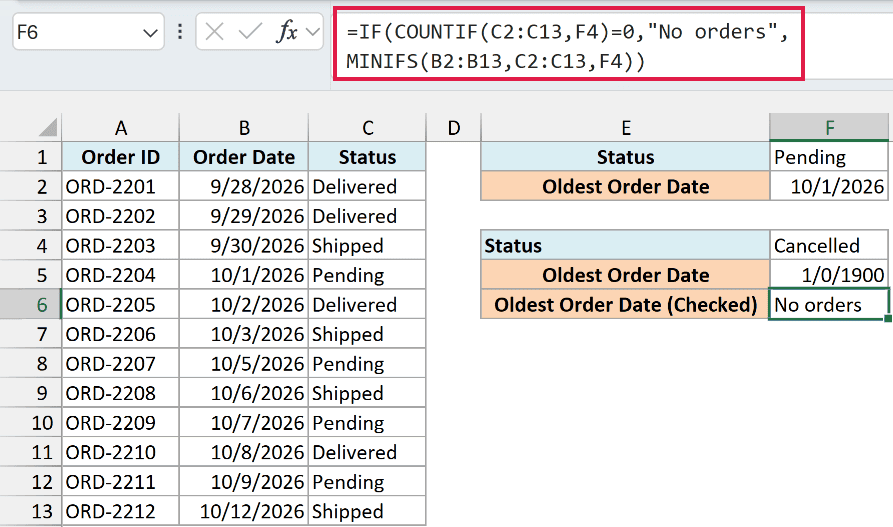Click the date cell 10/2/2026

[x=244, y=304]
